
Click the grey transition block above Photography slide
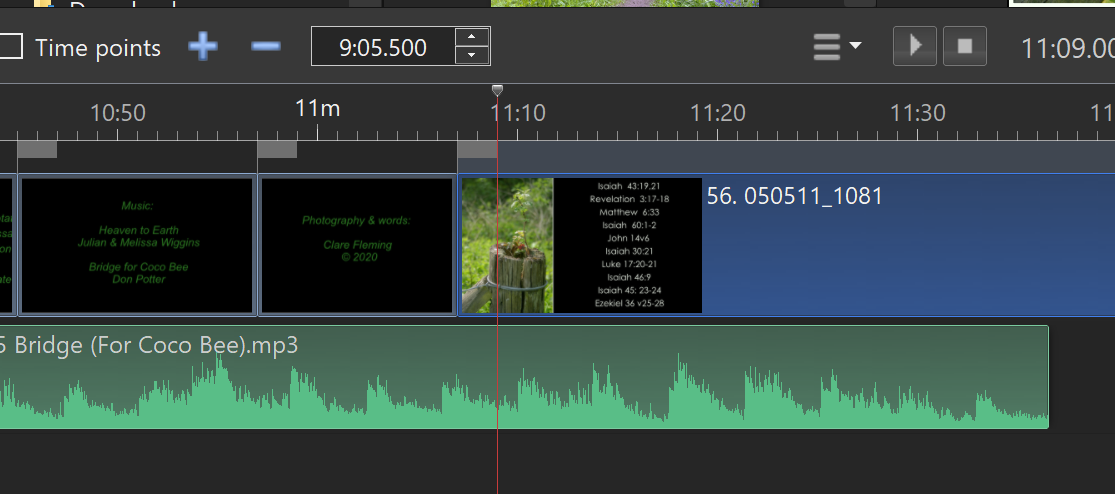pyautogui.click(x=277, y=150)
